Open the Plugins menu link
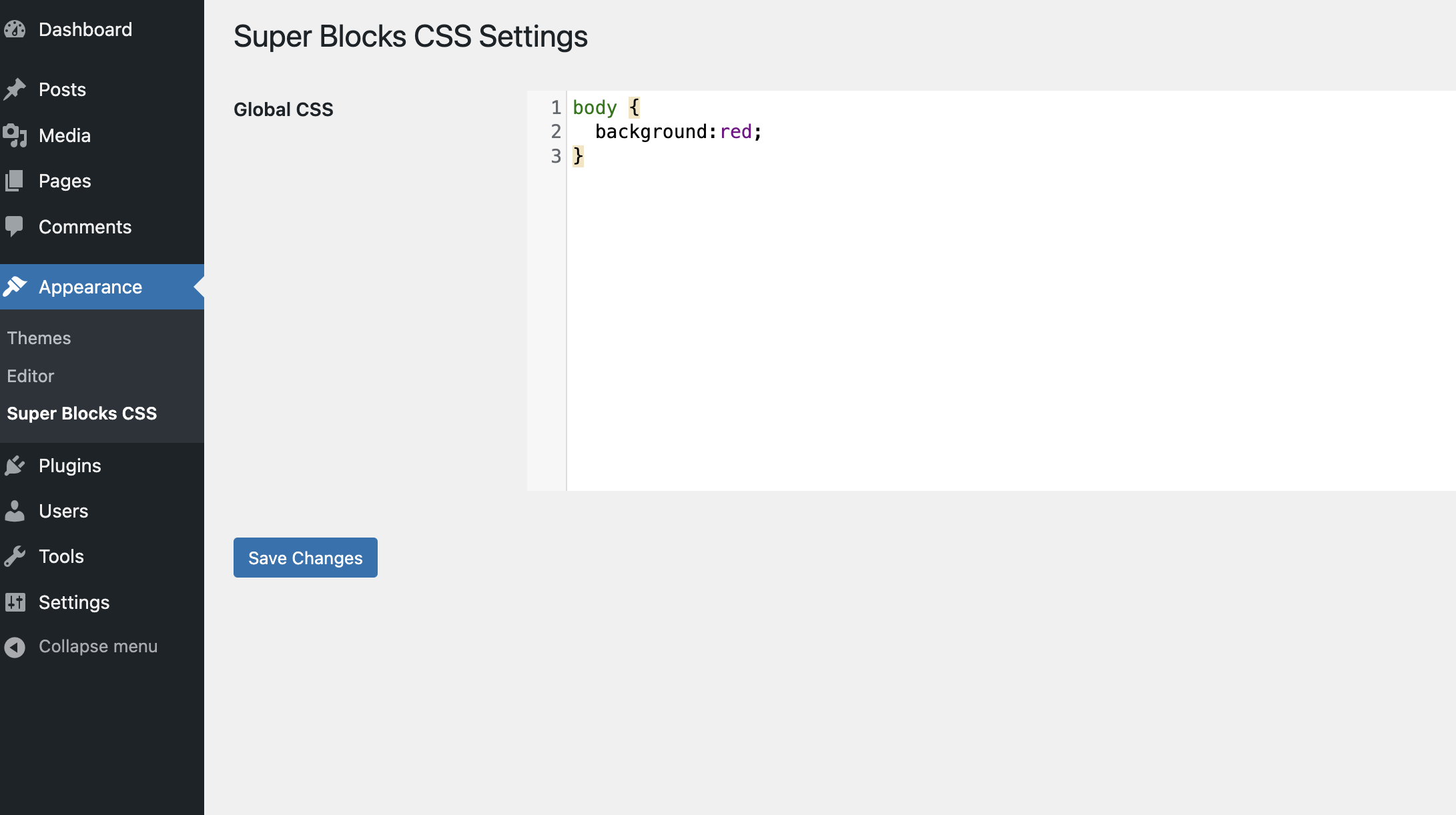This screenshot has height=815, width=1456. pyautogui.click(x=70, y=466)
